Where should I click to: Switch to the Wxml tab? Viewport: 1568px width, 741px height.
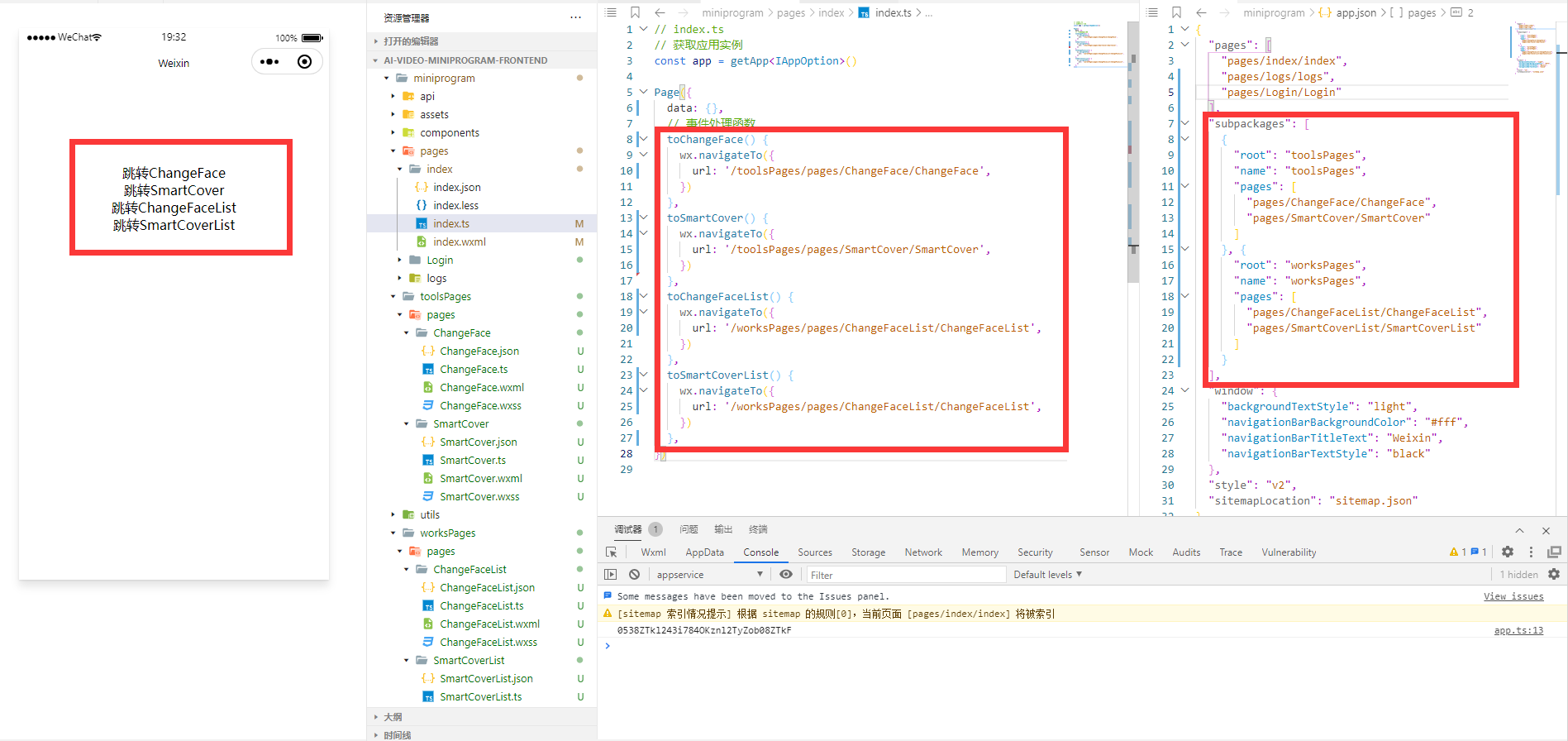pos(653,552)
